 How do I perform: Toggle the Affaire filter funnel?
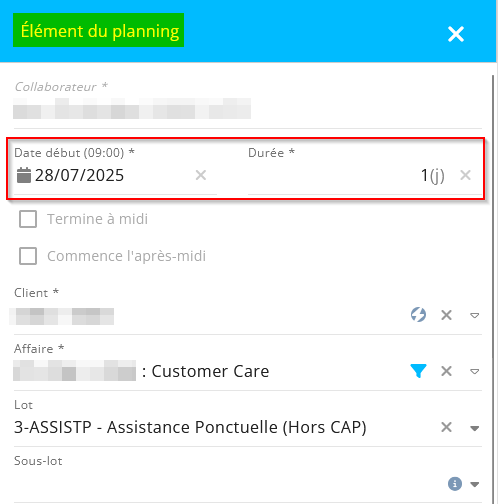pos(418,371)
